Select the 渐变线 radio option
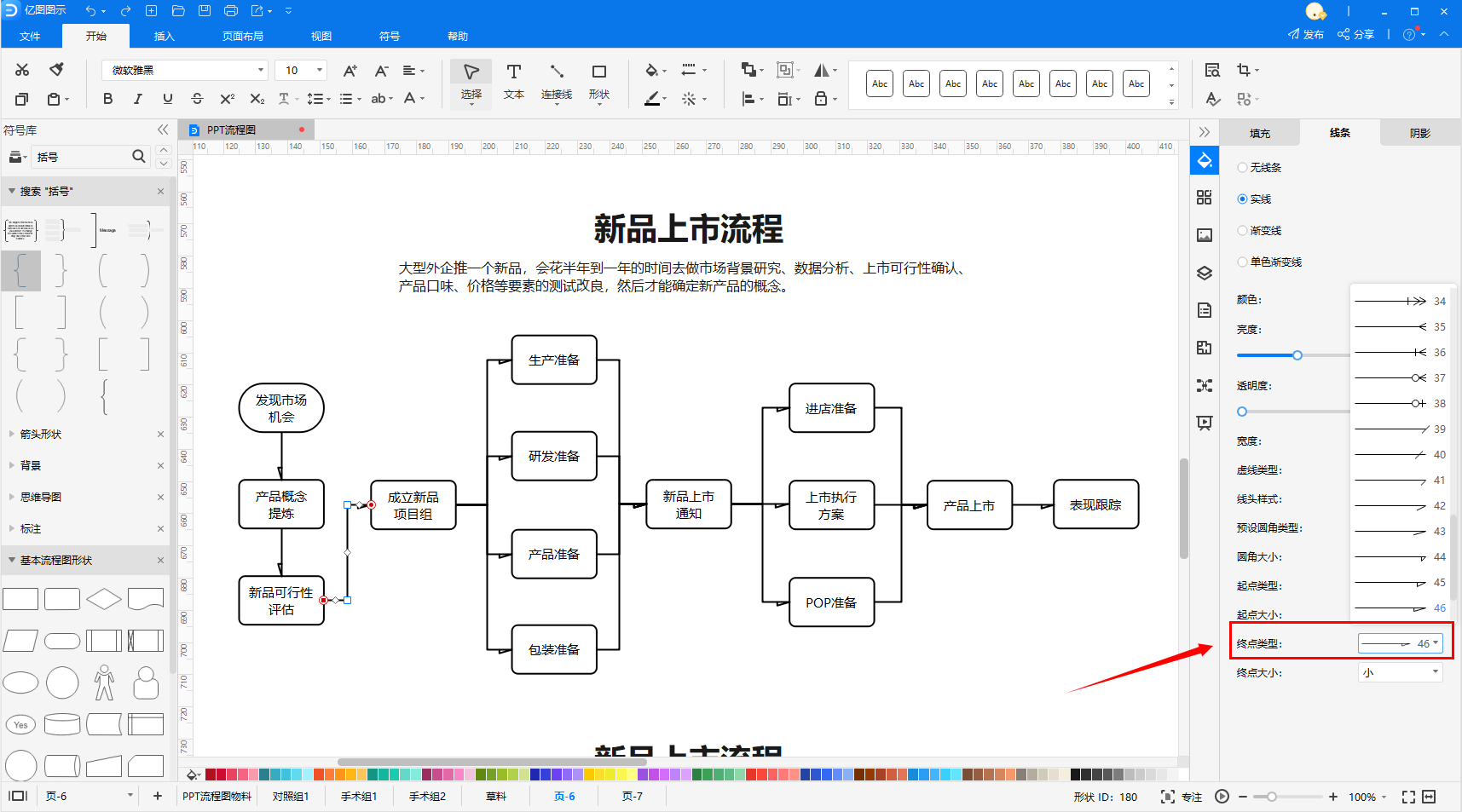The height and width of the screenshot is (812, 1462). coord(1242,231)
